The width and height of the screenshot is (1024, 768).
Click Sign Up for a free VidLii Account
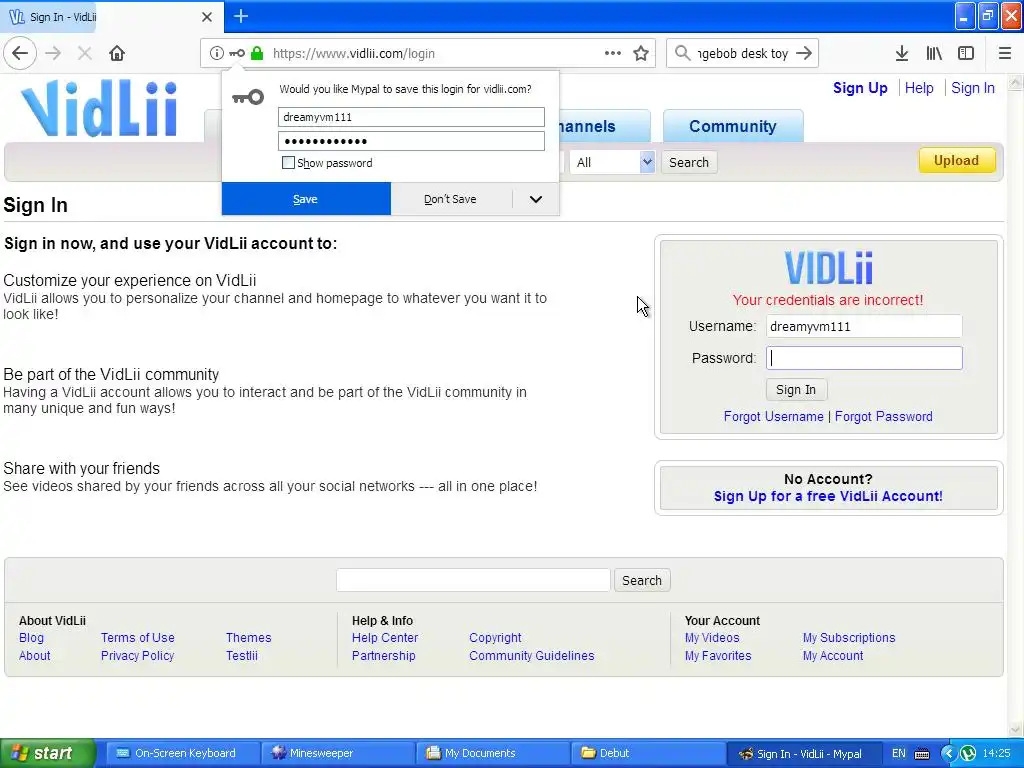[828, 496]
